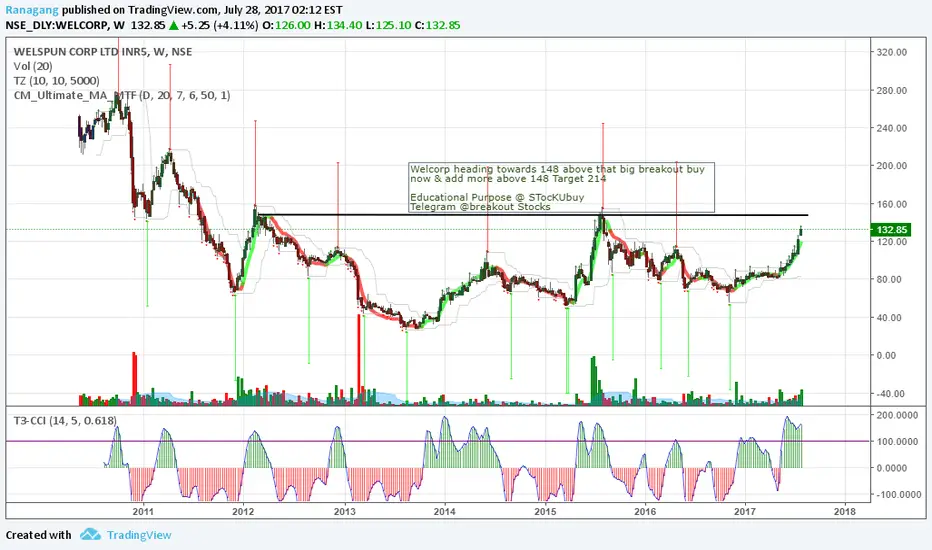The image size is (932, 550).
Task: Click the 240.00 price axis label
Action: [892, 128]
